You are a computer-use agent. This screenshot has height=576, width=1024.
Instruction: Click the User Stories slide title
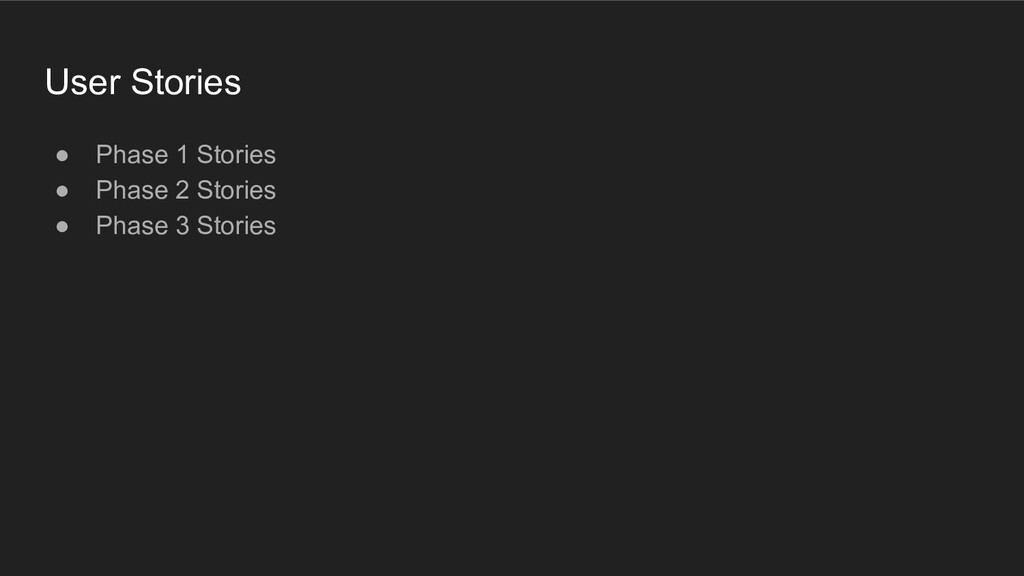pyautogui.click(x=143, y=82)
